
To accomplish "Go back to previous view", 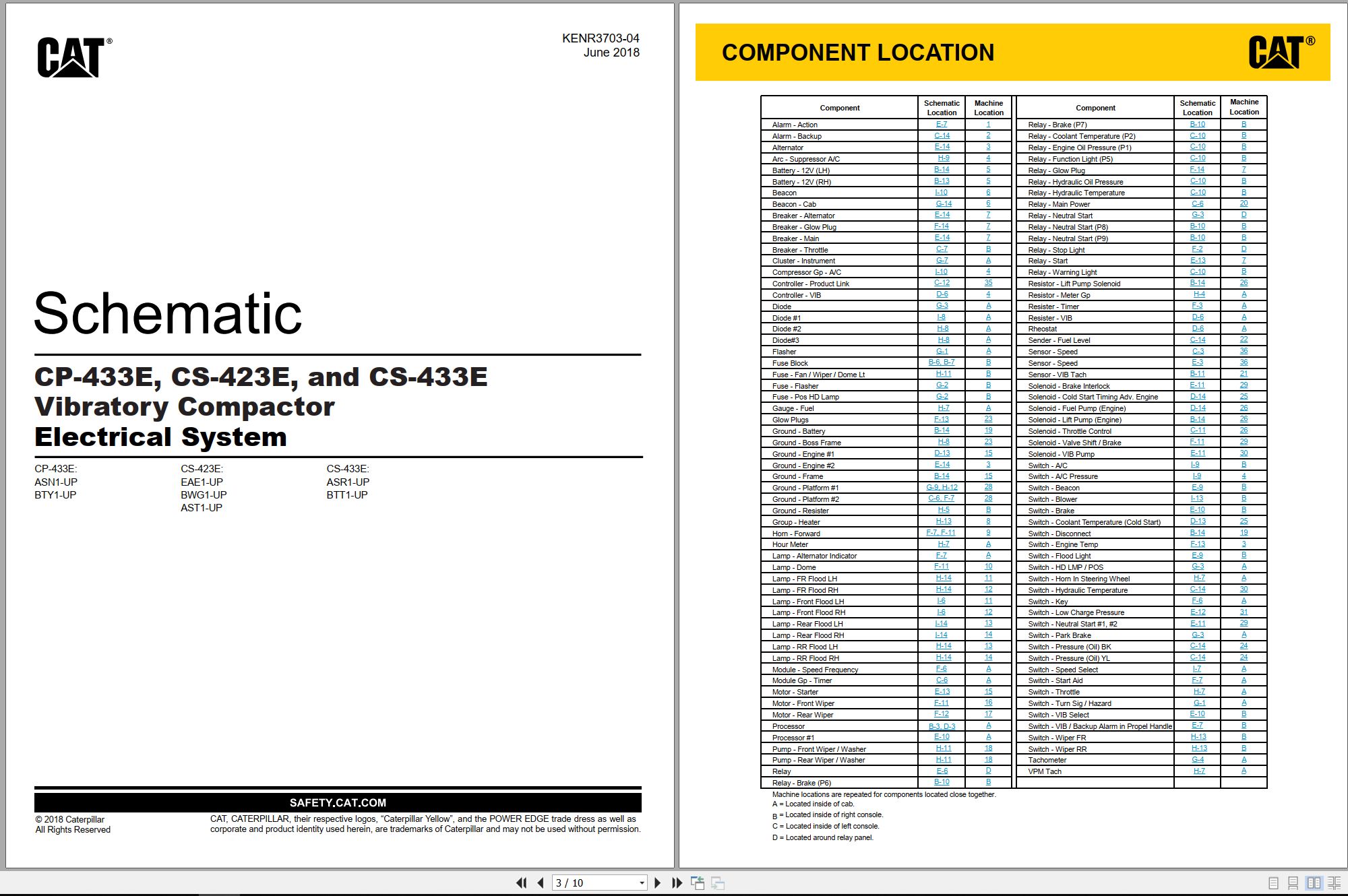I will 698,883.
